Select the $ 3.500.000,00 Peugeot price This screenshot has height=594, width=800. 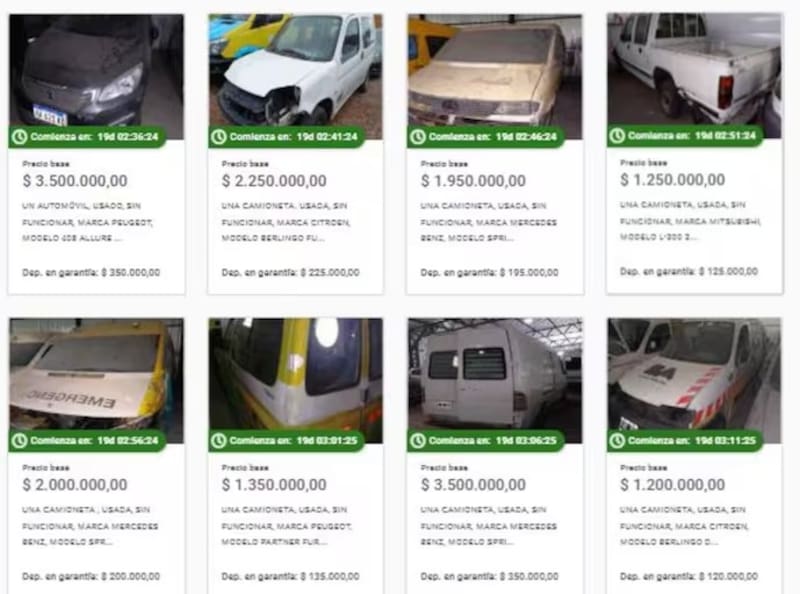coord(75,181)
